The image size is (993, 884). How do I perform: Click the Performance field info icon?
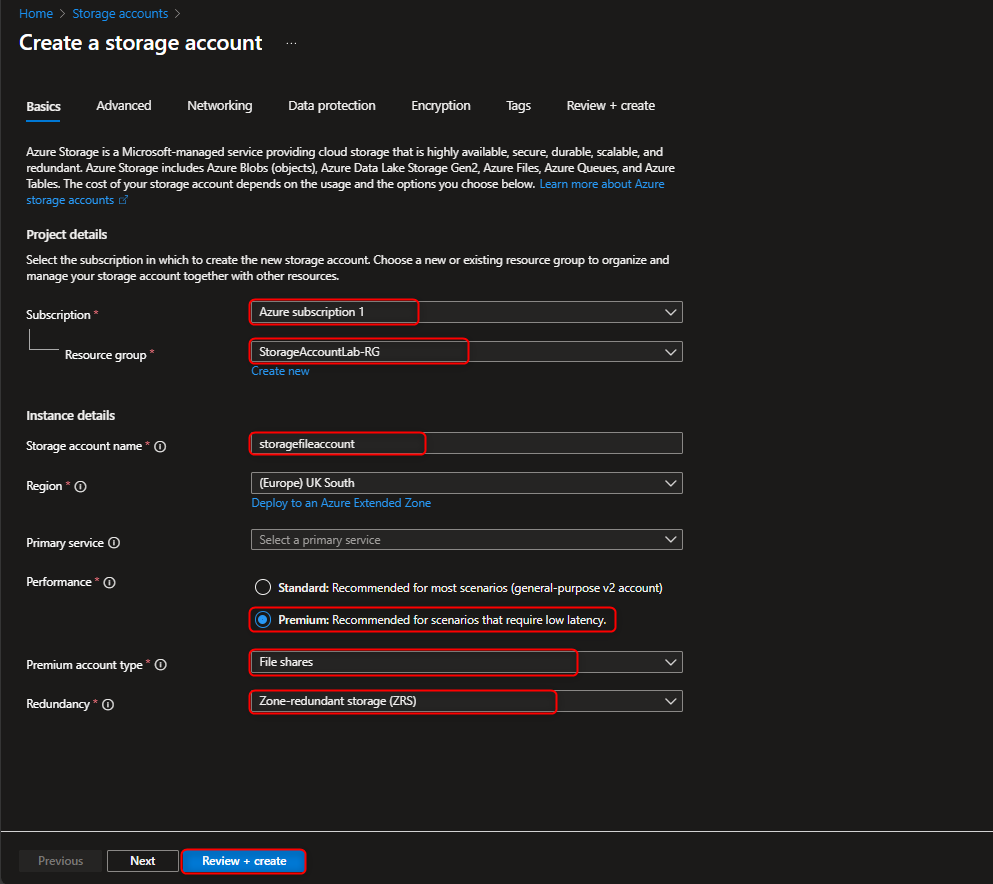[x=110, y=582]
